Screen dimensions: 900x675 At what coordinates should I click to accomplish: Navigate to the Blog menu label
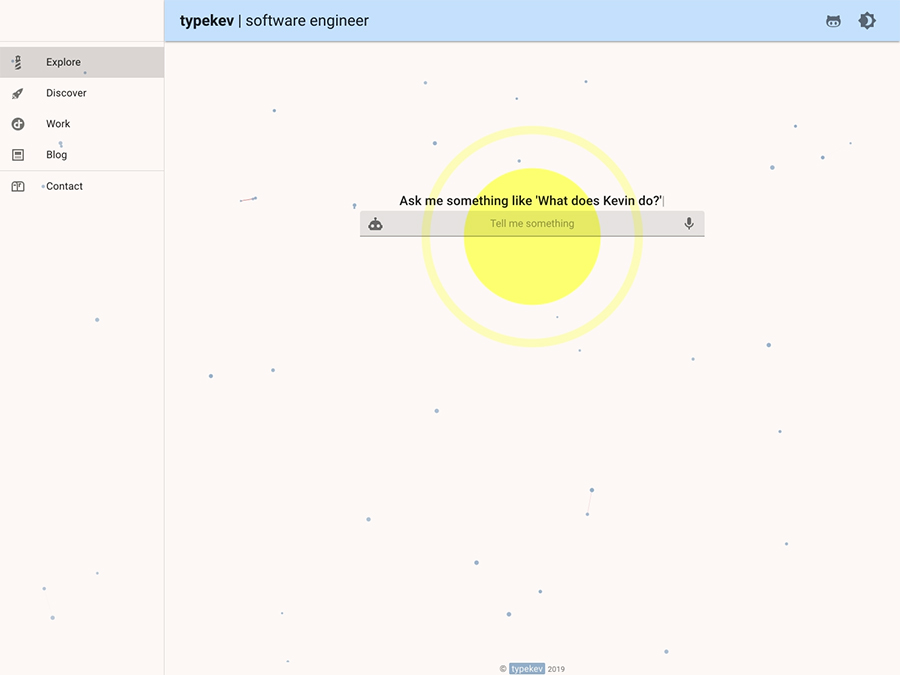pyautogui.click(x=57, y=155)
